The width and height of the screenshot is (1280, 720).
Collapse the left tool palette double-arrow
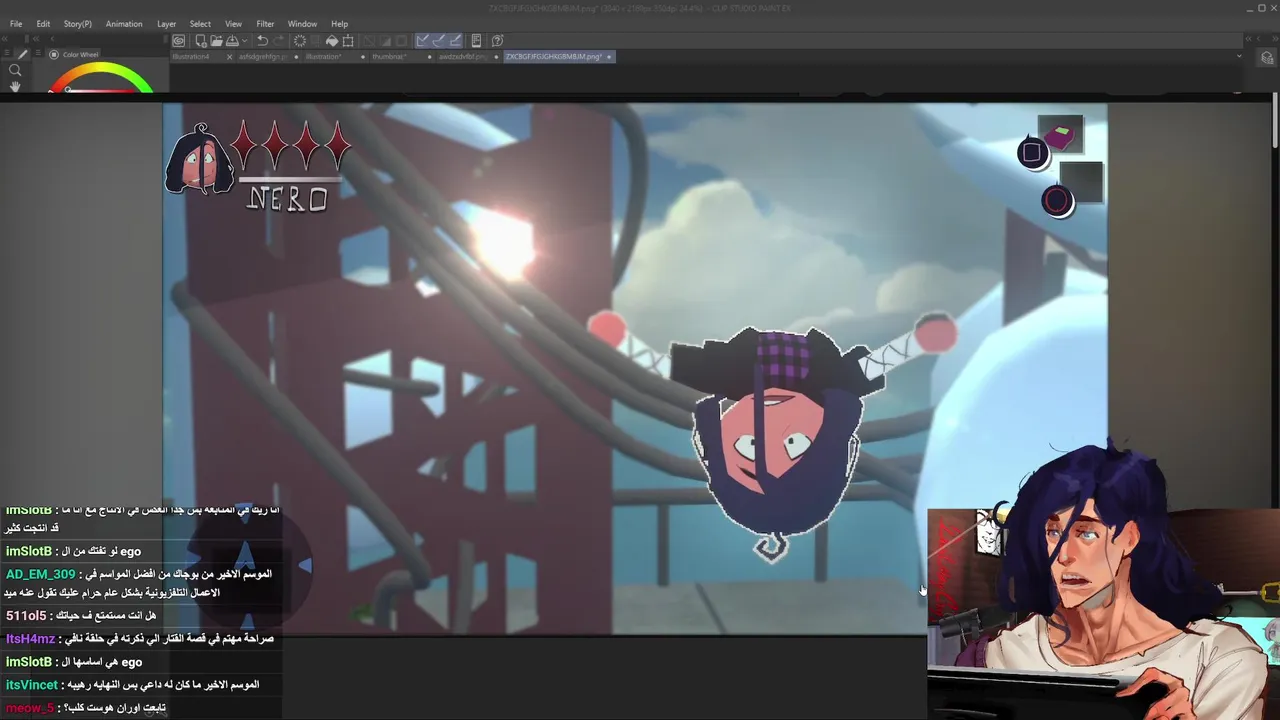tap(5, 39)
